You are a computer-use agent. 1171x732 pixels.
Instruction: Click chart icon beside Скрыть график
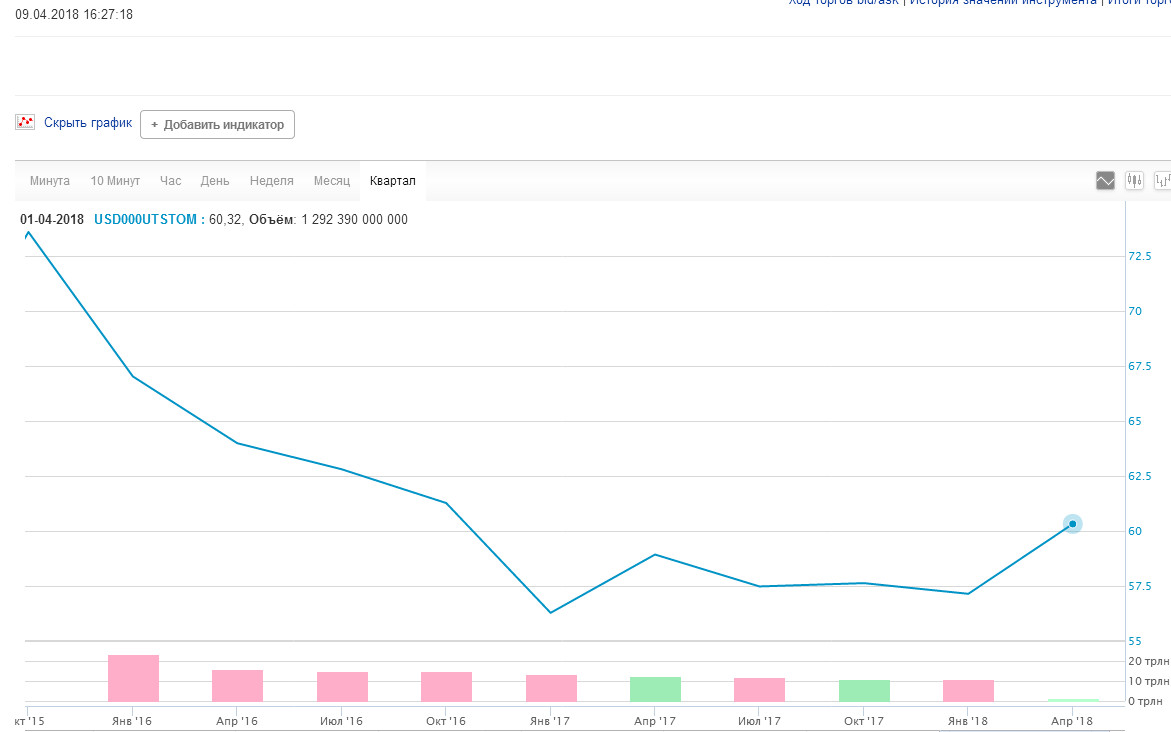(x=25, y=122)
